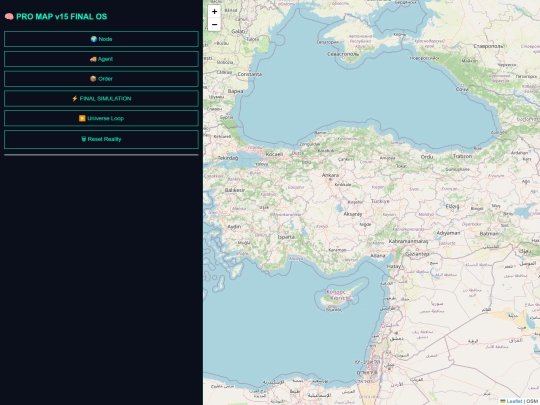Click the Aydın city label
540x405 pixels.
235,227
